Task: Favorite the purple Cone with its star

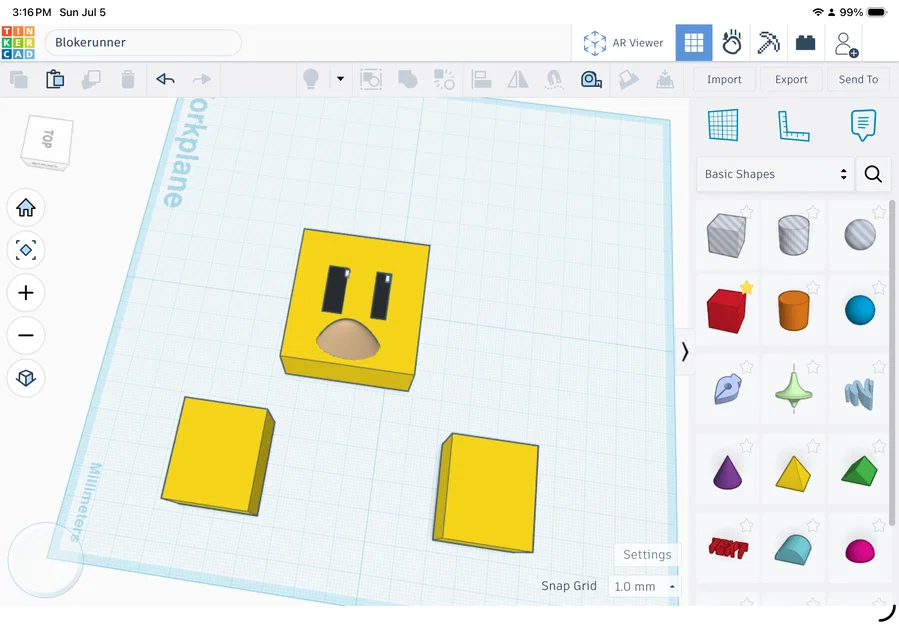Action: (x=746, y=446)
